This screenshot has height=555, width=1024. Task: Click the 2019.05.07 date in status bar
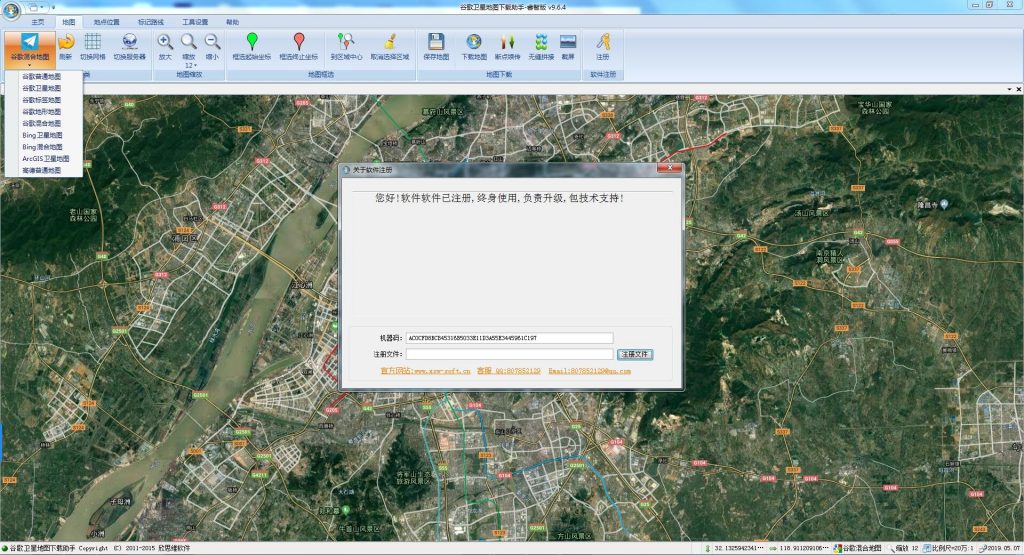pos(999,548)
